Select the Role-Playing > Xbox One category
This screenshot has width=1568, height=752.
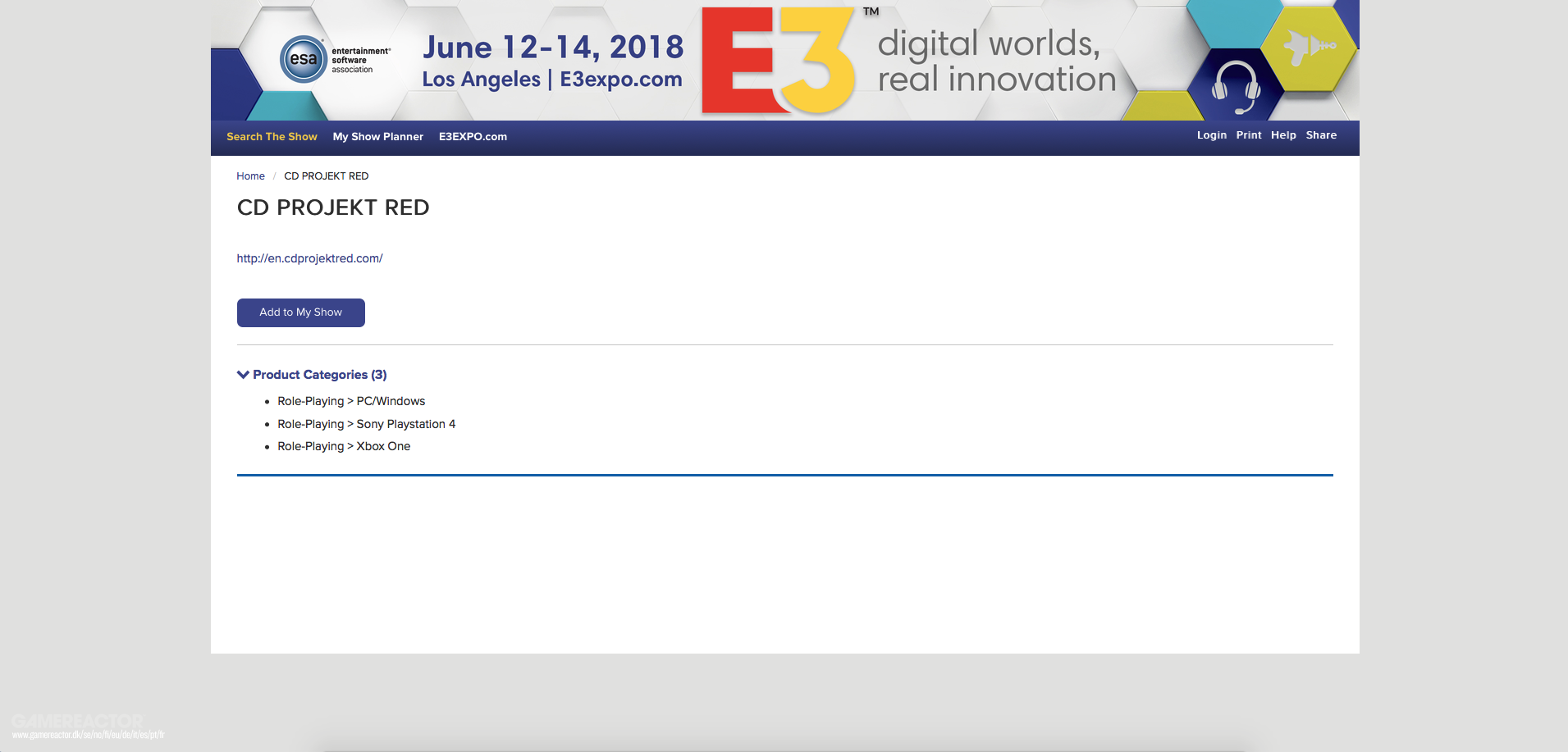[x=344, y=446]
